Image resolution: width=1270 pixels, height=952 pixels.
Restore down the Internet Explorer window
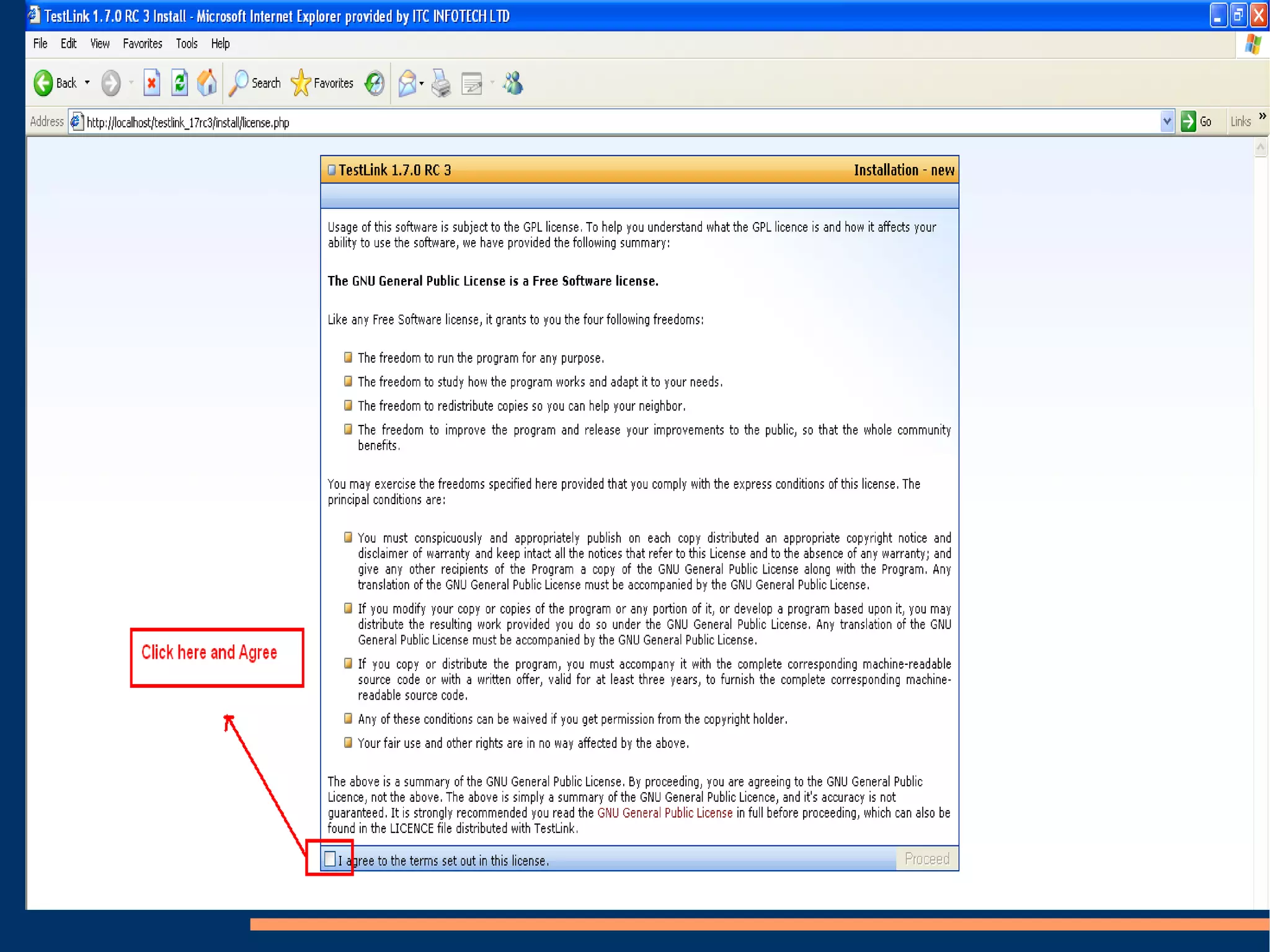coord(1238,16)
